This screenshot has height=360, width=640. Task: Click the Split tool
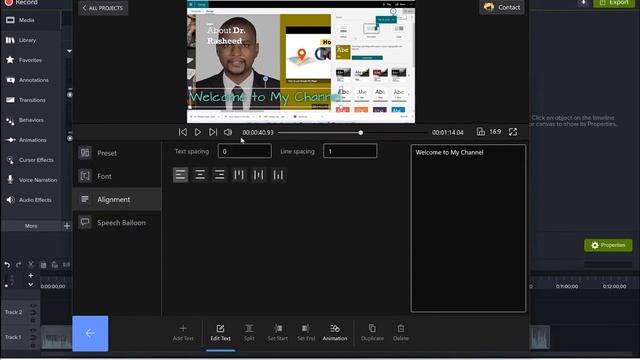point(249,333)
